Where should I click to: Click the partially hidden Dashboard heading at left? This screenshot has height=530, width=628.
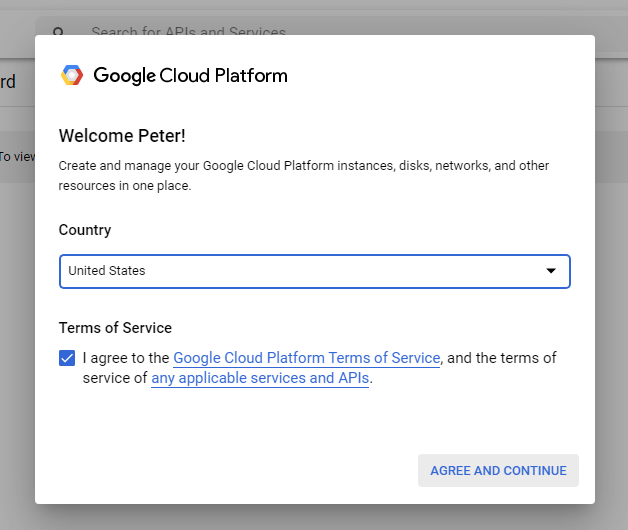point(8,82)
